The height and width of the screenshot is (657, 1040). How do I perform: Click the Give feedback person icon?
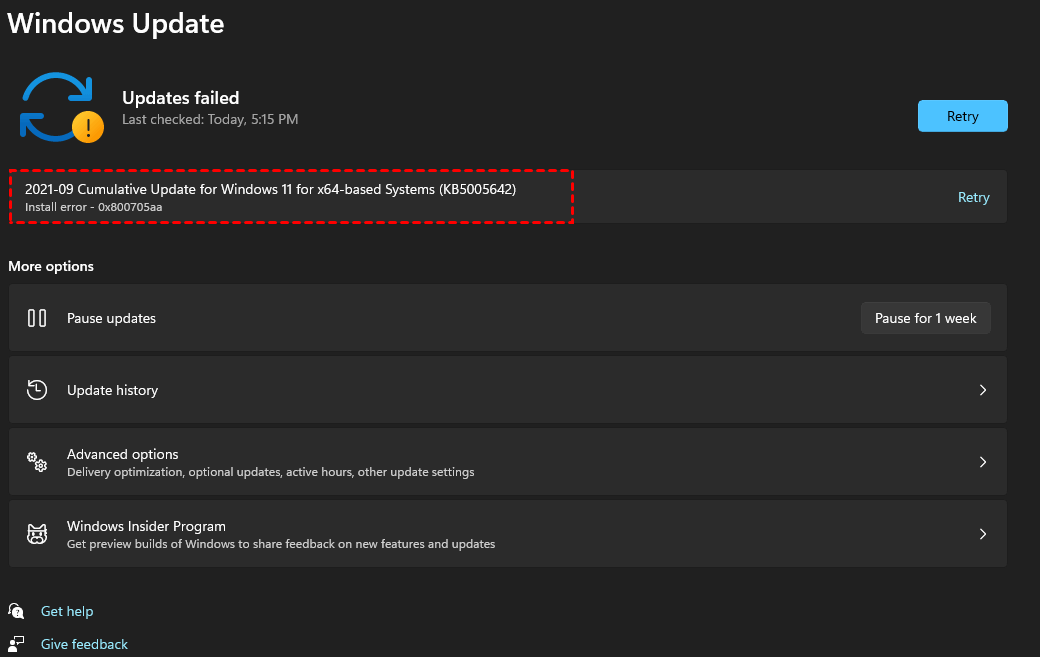16,644
